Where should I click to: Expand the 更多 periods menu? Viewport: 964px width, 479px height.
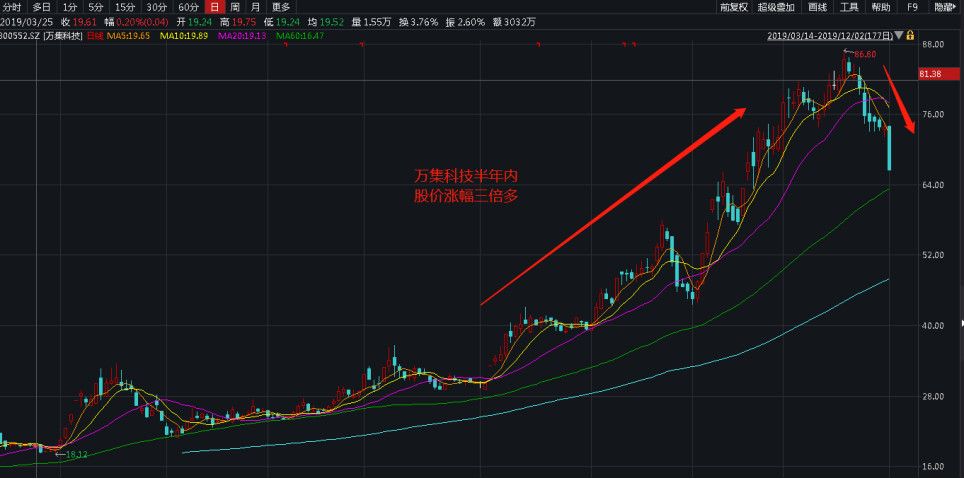[x=281, y=7]
